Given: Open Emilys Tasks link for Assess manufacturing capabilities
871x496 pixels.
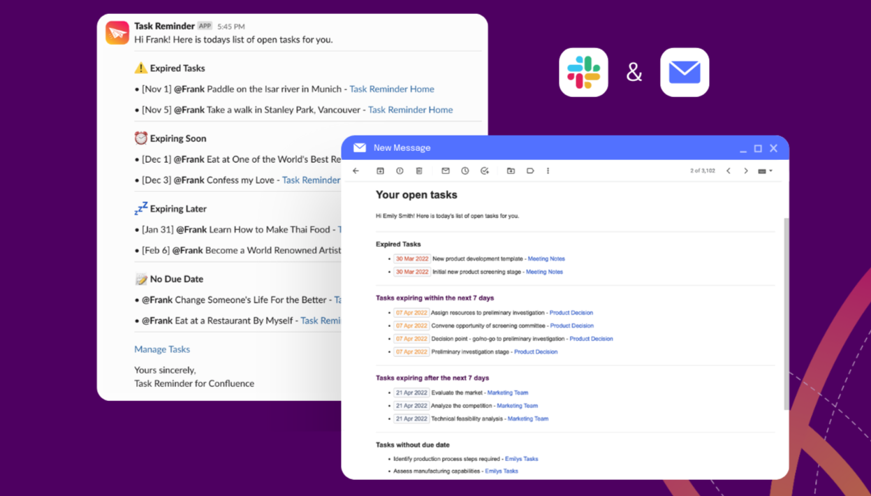Looking at the screenshot, I should click(x=502, y=471).
